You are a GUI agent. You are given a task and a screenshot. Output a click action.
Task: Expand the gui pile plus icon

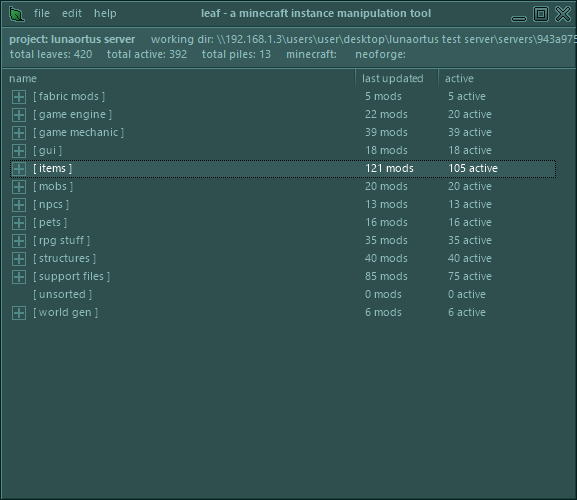19,151
